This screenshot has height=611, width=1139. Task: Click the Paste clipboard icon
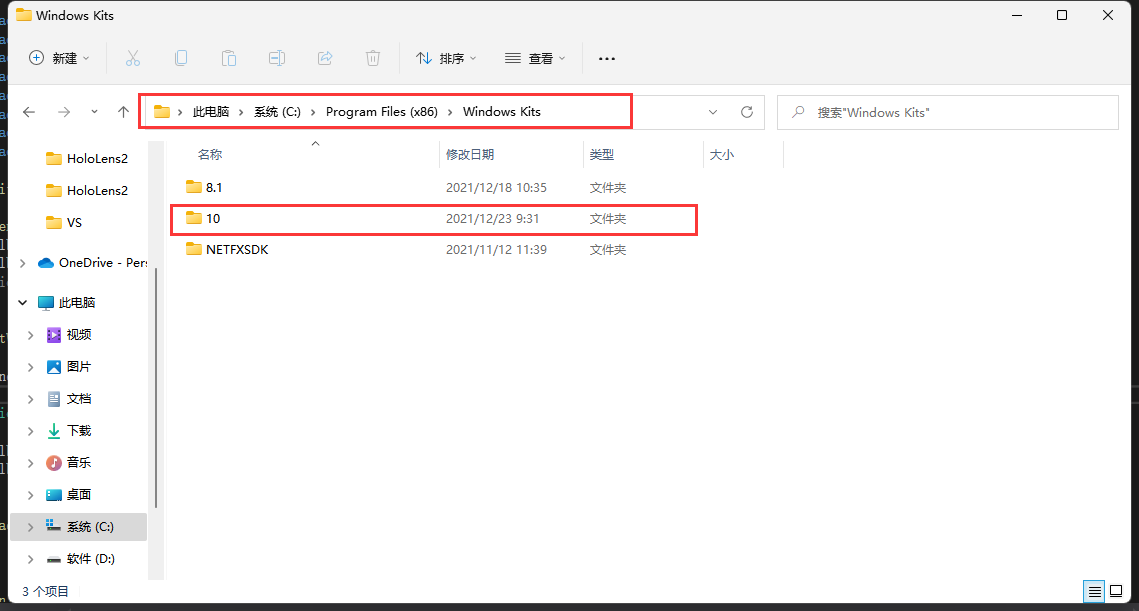click(x=229, y=58)
